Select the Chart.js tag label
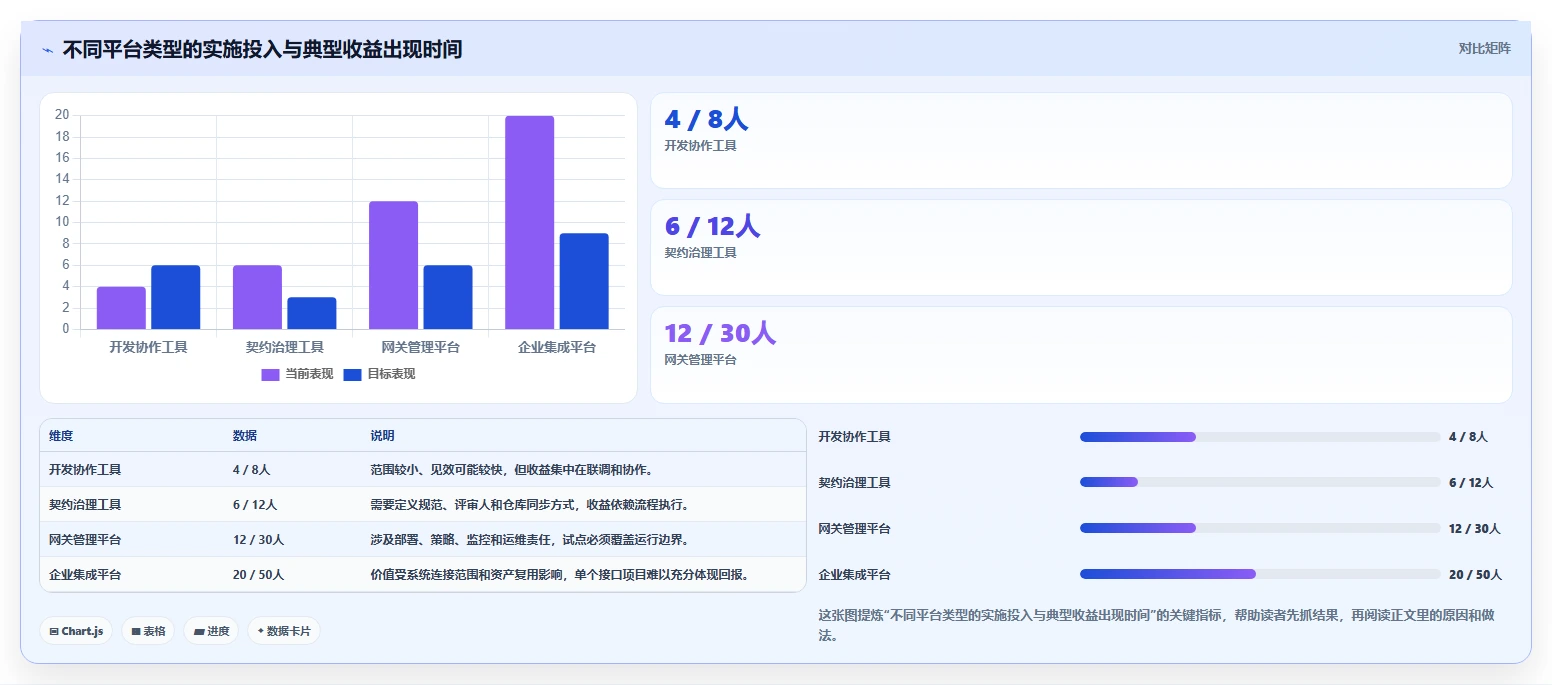Screen dimensions: 1552x685 83,632
